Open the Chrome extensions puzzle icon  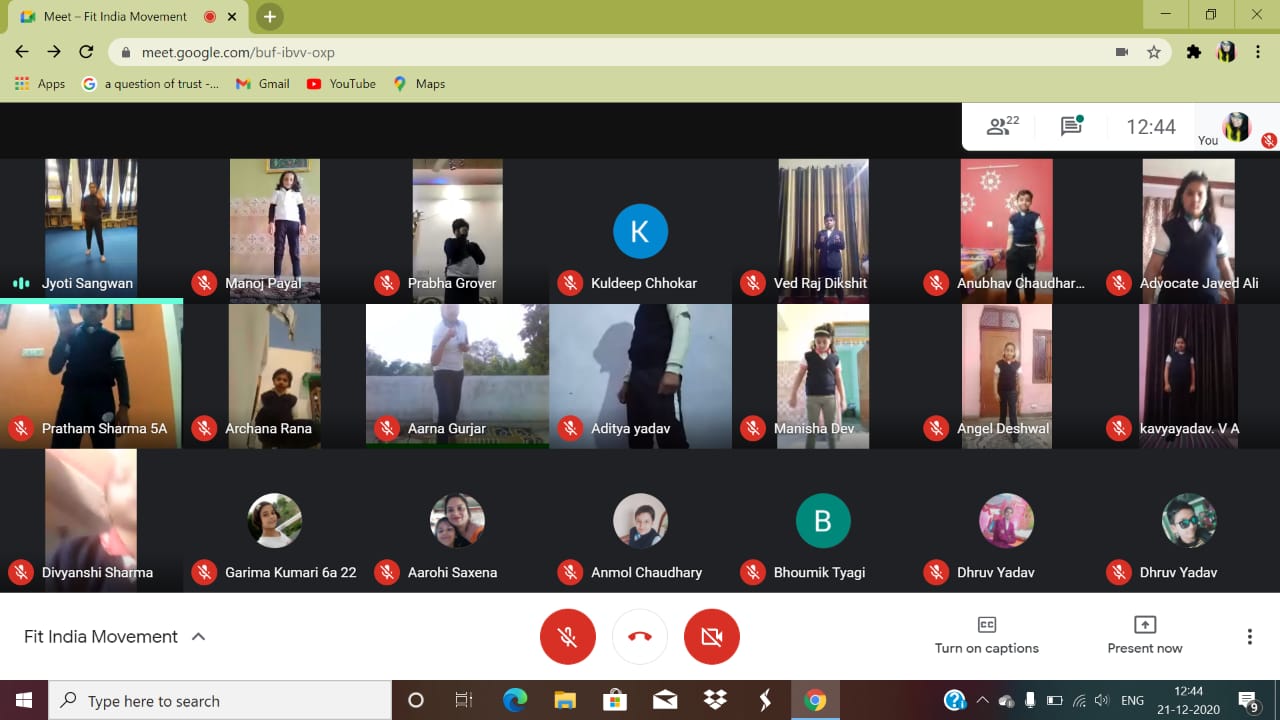coord(1193,52)
